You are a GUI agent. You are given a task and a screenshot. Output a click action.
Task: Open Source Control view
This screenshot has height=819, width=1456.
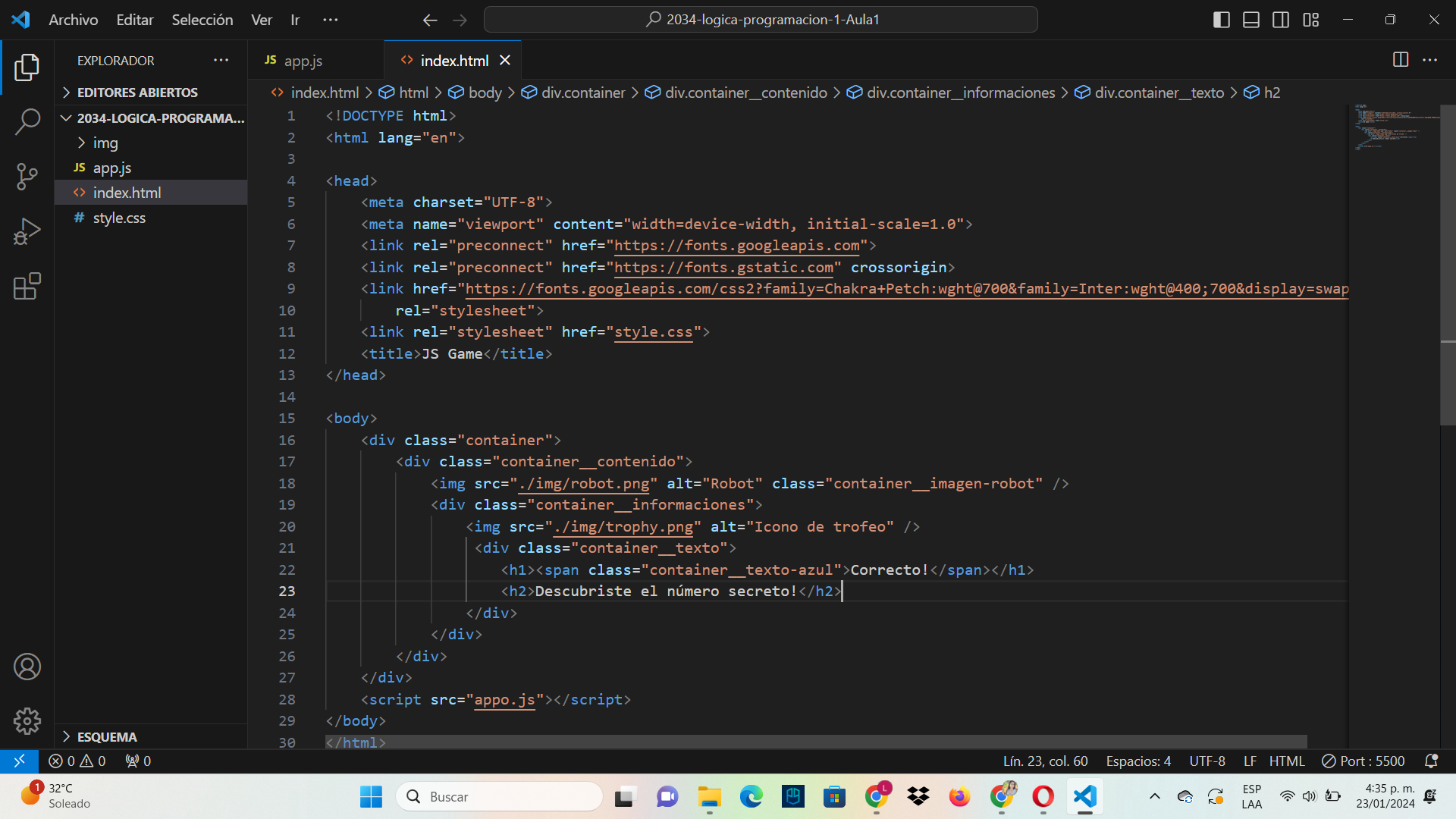click(x=27, y=177)
